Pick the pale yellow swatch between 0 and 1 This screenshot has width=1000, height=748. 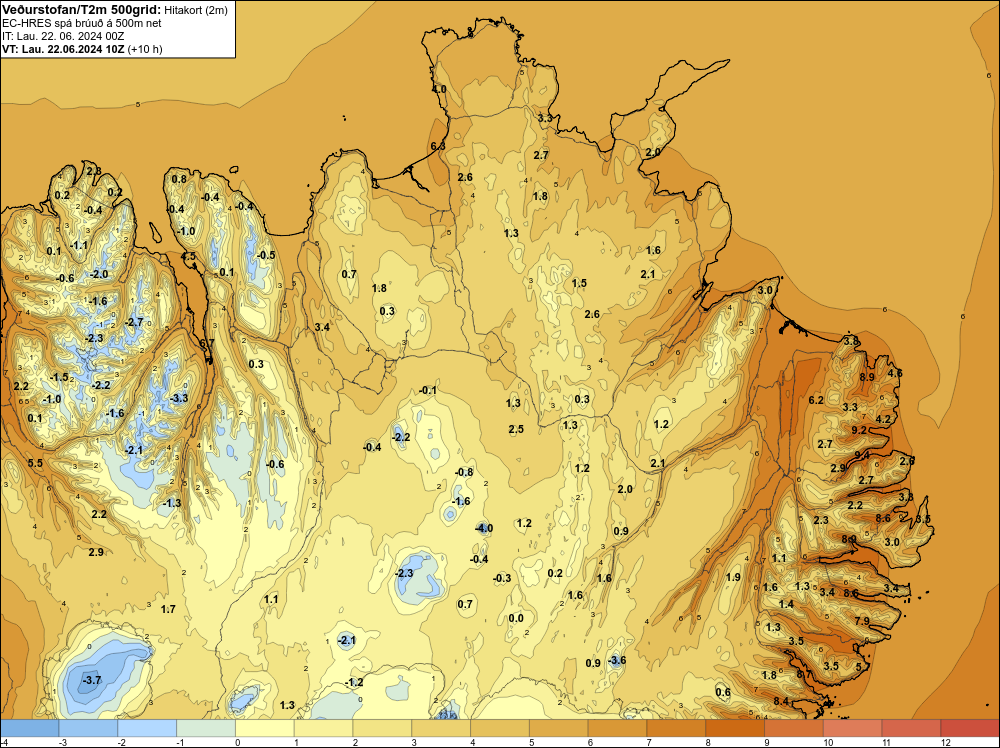point(265,728)
